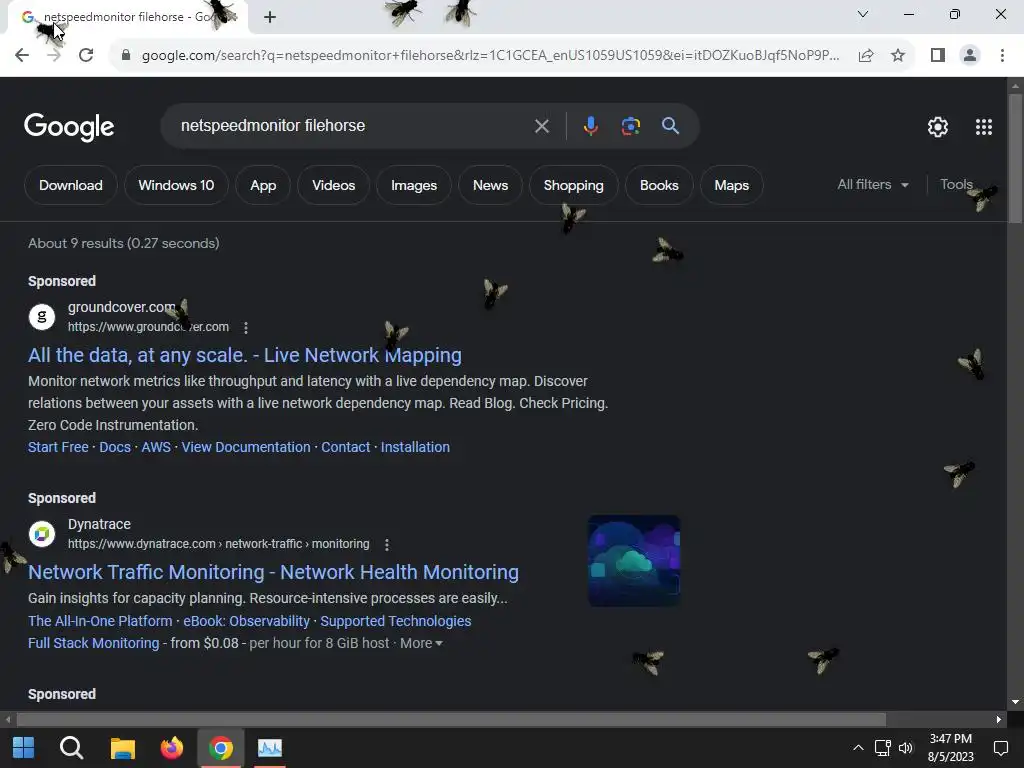
Task: Open options for Dynatrace ad
Action: 387,544
